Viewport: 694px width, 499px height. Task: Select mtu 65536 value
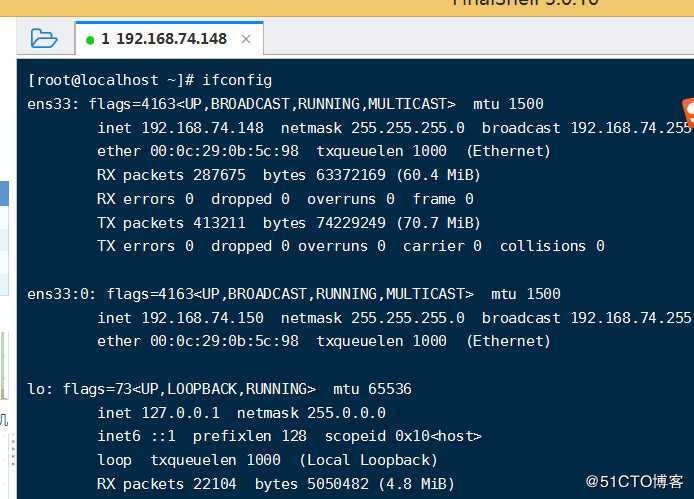click(389, 389)
